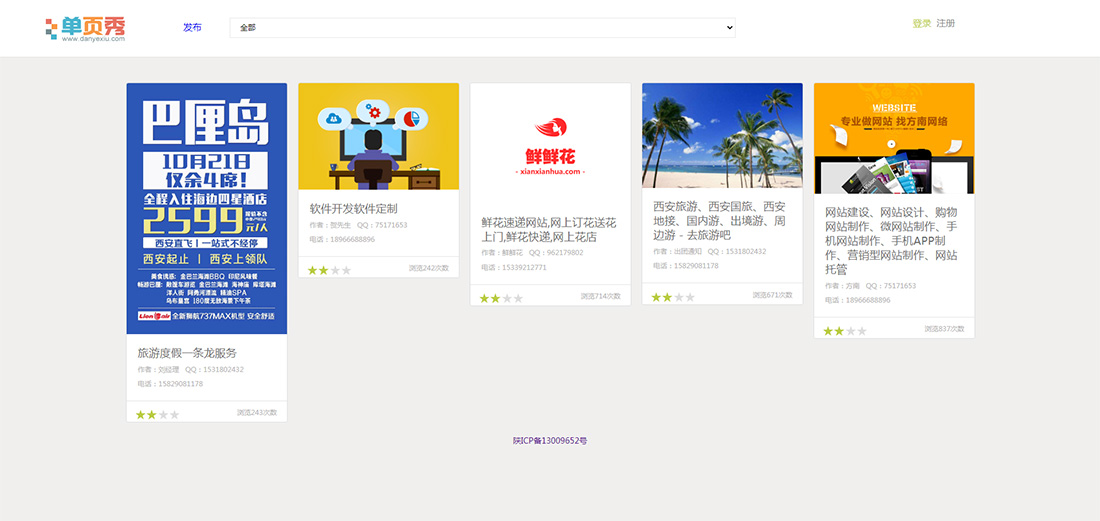This screenshot has height=521, width=1100.
Task: Click star rating on 网站建设 card
Action: pyautogui.click(x=845, y=331)
